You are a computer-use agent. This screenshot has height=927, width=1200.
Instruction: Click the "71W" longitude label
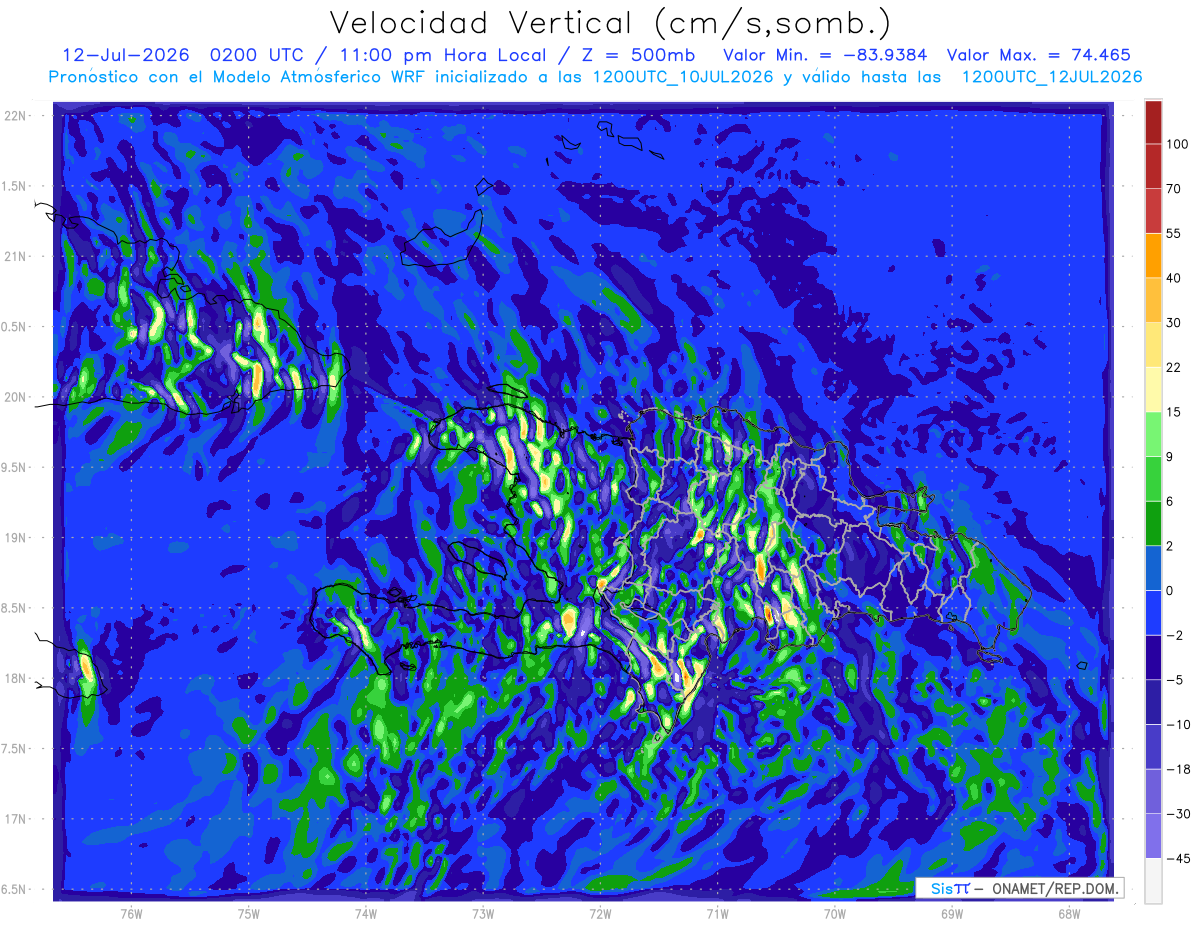(717, 913)
